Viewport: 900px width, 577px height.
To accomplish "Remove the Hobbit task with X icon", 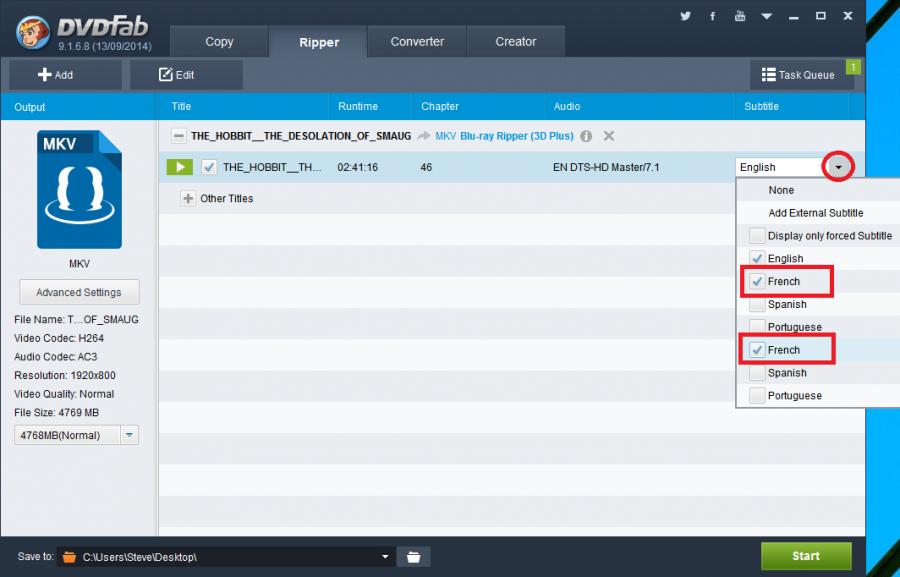I will [609, 136].
